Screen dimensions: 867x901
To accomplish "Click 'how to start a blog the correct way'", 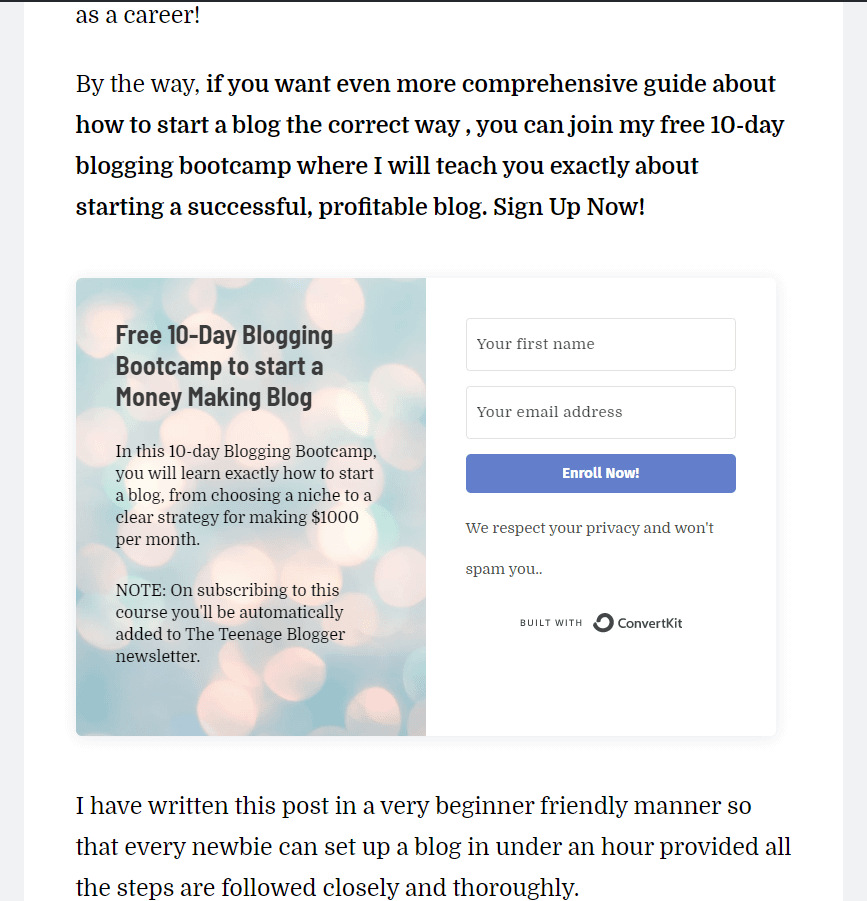I will click(x=268, y=125).
